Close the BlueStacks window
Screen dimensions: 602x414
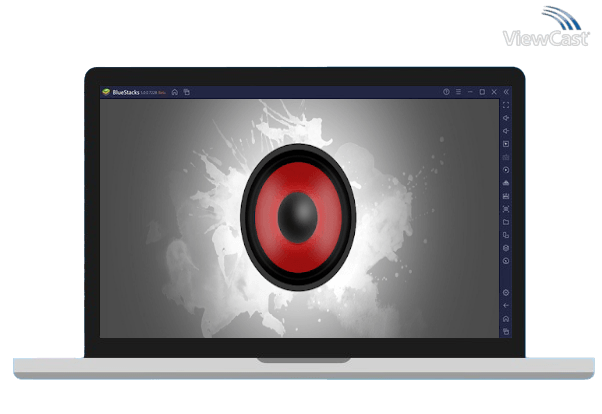(x=494, y=92)
